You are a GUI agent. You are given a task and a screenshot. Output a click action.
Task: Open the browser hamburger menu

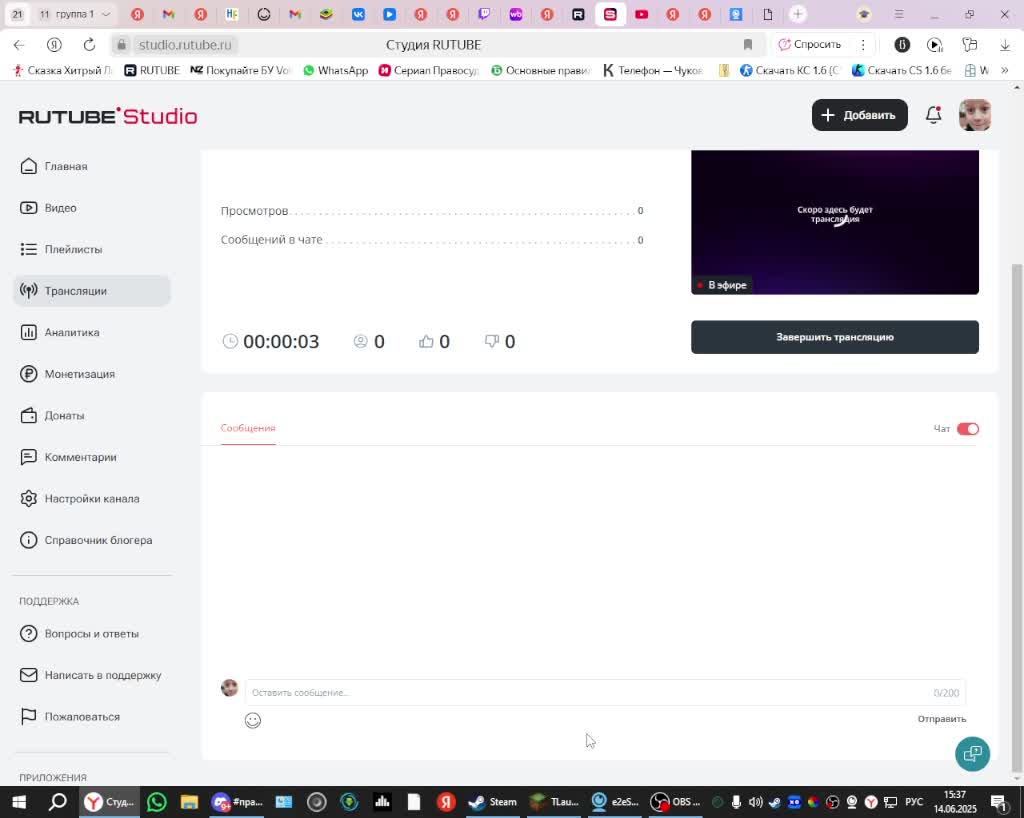(x=899, y=14)
